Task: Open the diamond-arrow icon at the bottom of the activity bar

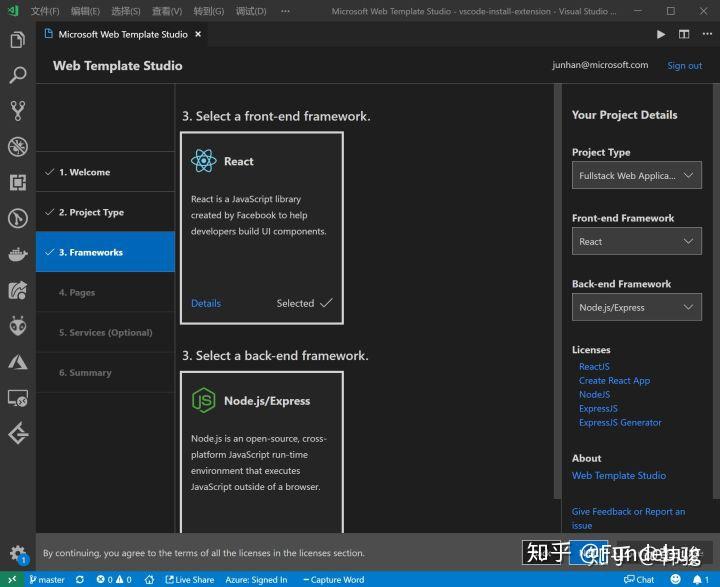Action: pos(17,434)
